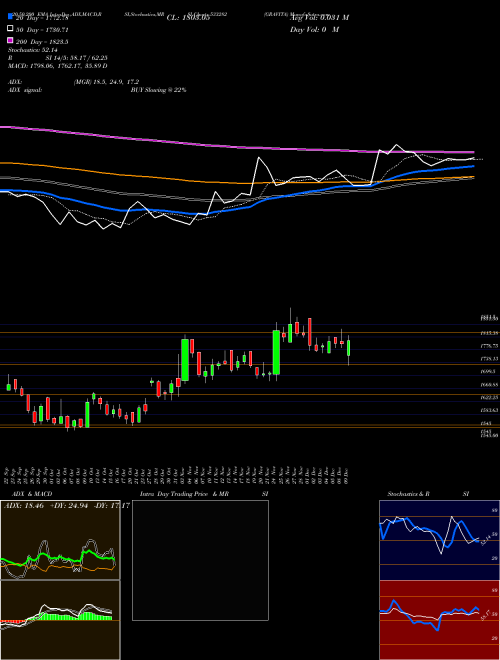Click the white 50 Day EMA legend swatch
The height and width of the screenshot is (660, 500).
coord(11,29)
